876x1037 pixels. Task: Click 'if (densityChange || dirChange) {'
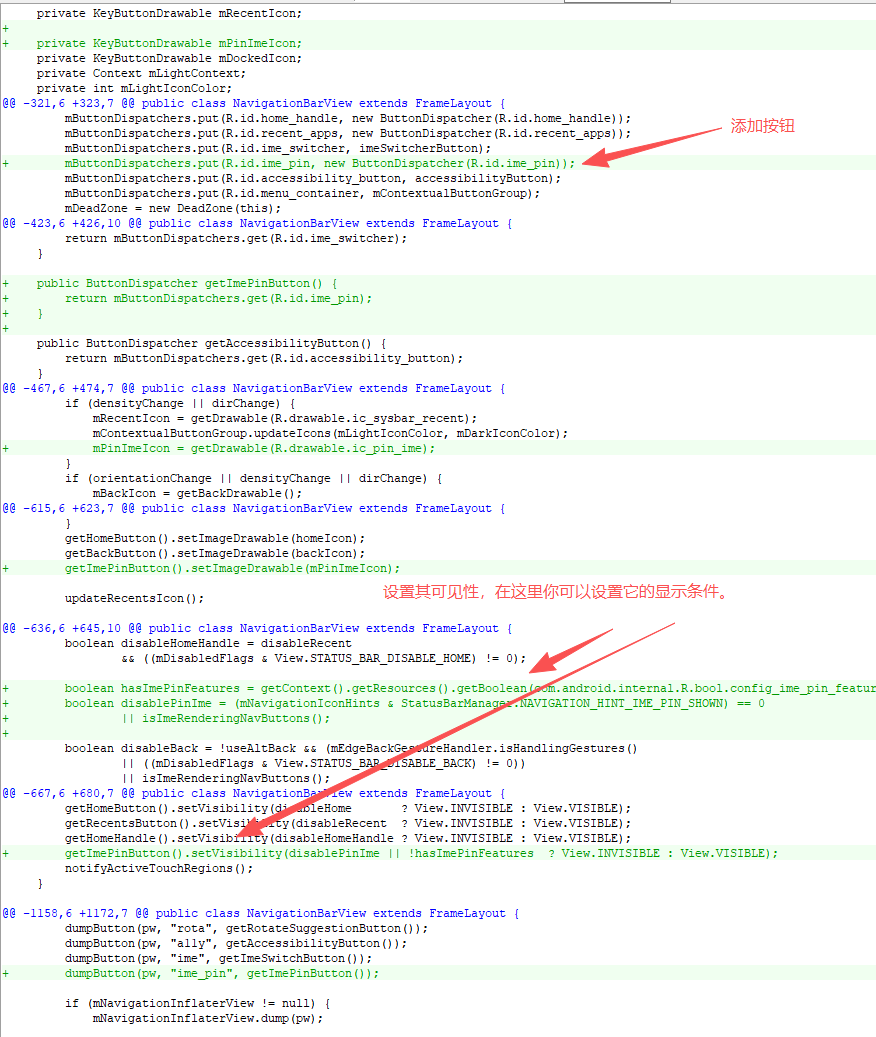[x=180, y=403]
